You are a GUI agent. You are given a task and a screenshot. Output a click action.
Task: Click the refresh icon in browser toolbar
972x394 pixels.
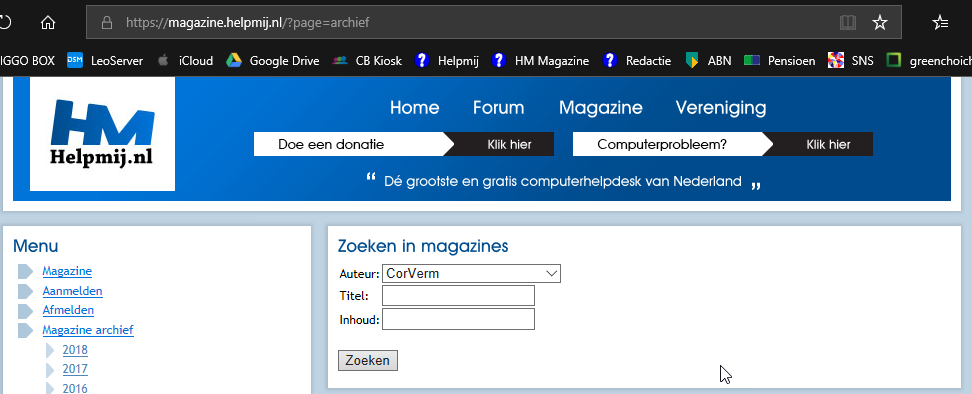tap(4, 23)
